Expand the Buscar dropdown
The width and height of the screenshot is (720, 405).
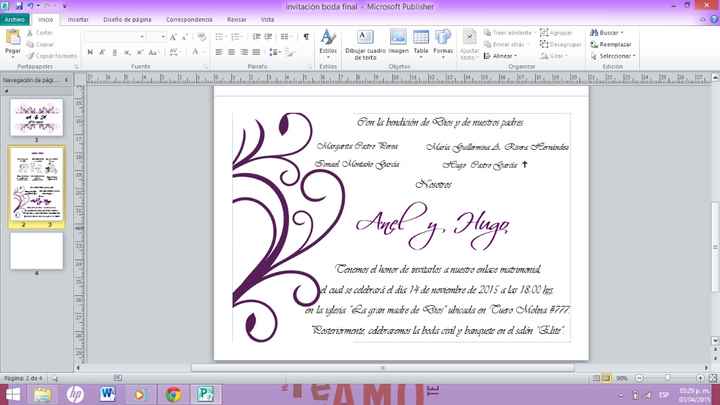[622, 32]
